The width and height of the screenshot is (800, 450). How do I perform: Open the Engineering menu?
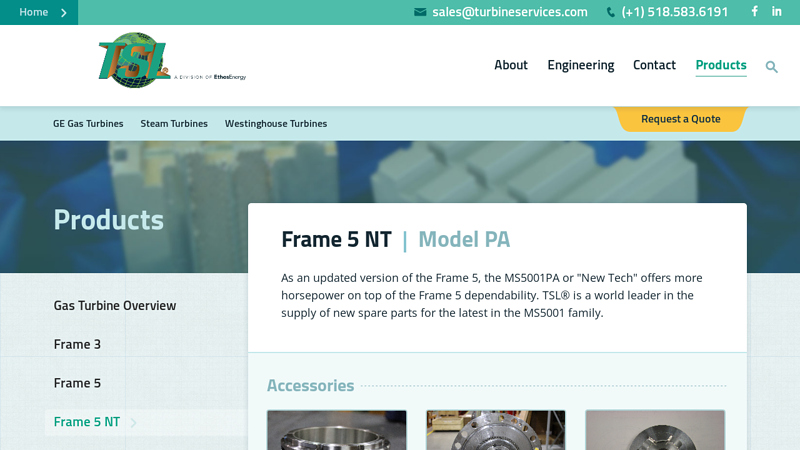581,65
